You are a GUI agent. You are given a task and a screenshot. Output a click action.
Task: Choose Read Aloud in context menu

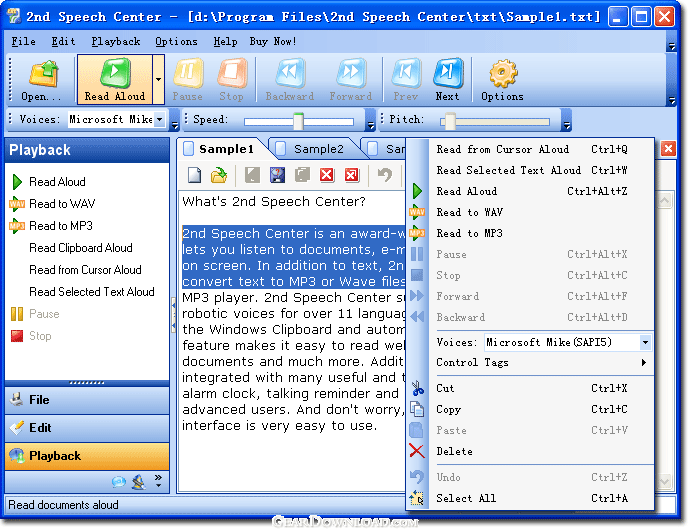[530, 191]
